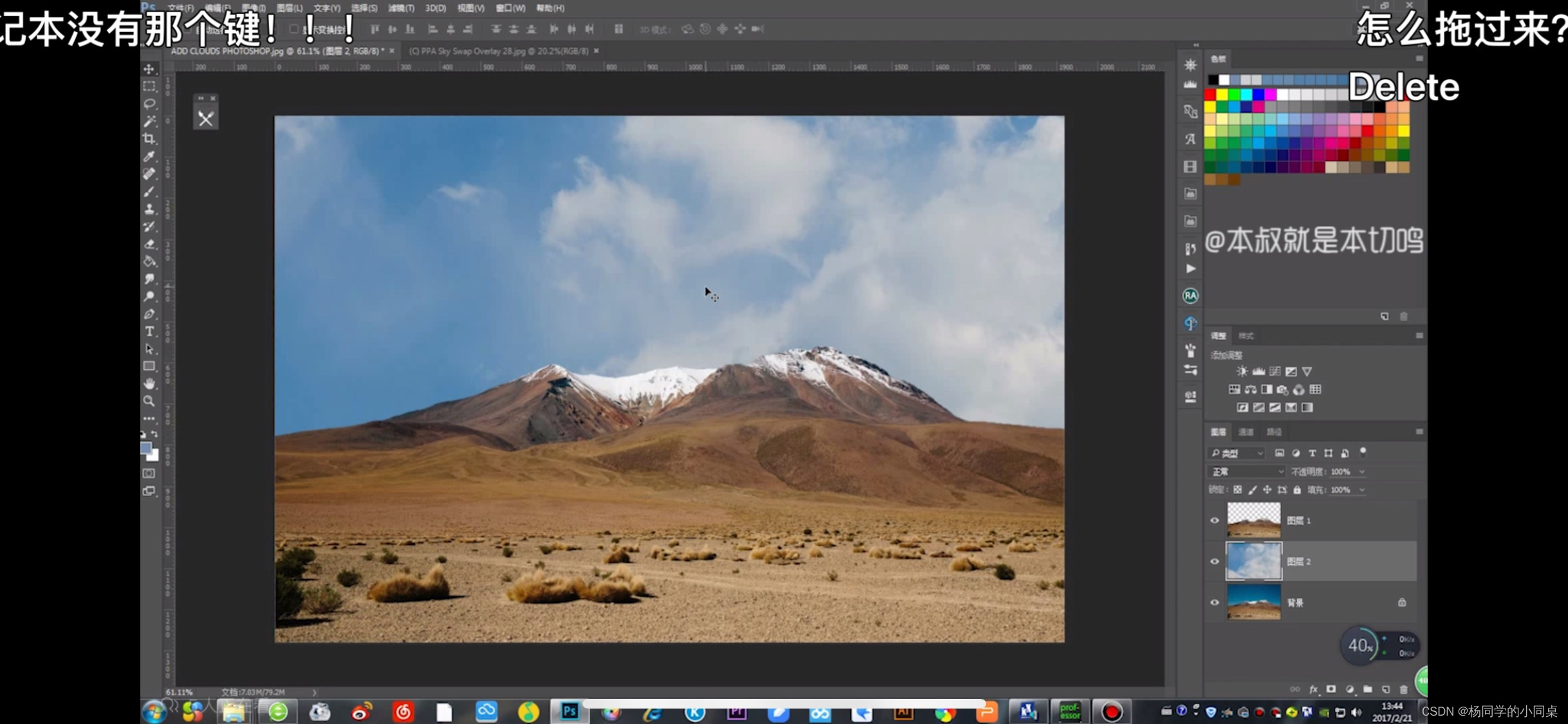Add a layer mask from Layers footer
The width and height of the screenshot is (1568, 724).
1331,689
